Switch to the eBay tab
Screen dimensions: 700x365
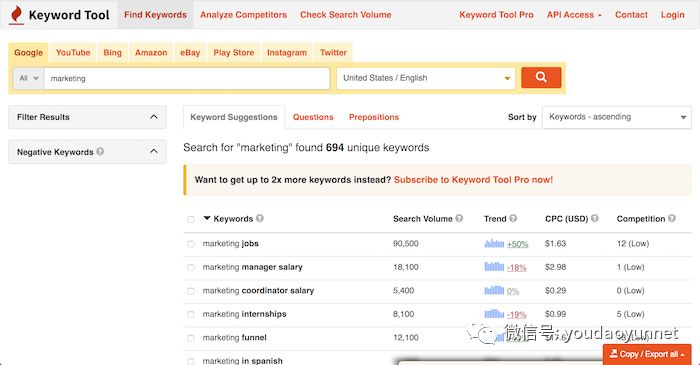coord(190,53)
